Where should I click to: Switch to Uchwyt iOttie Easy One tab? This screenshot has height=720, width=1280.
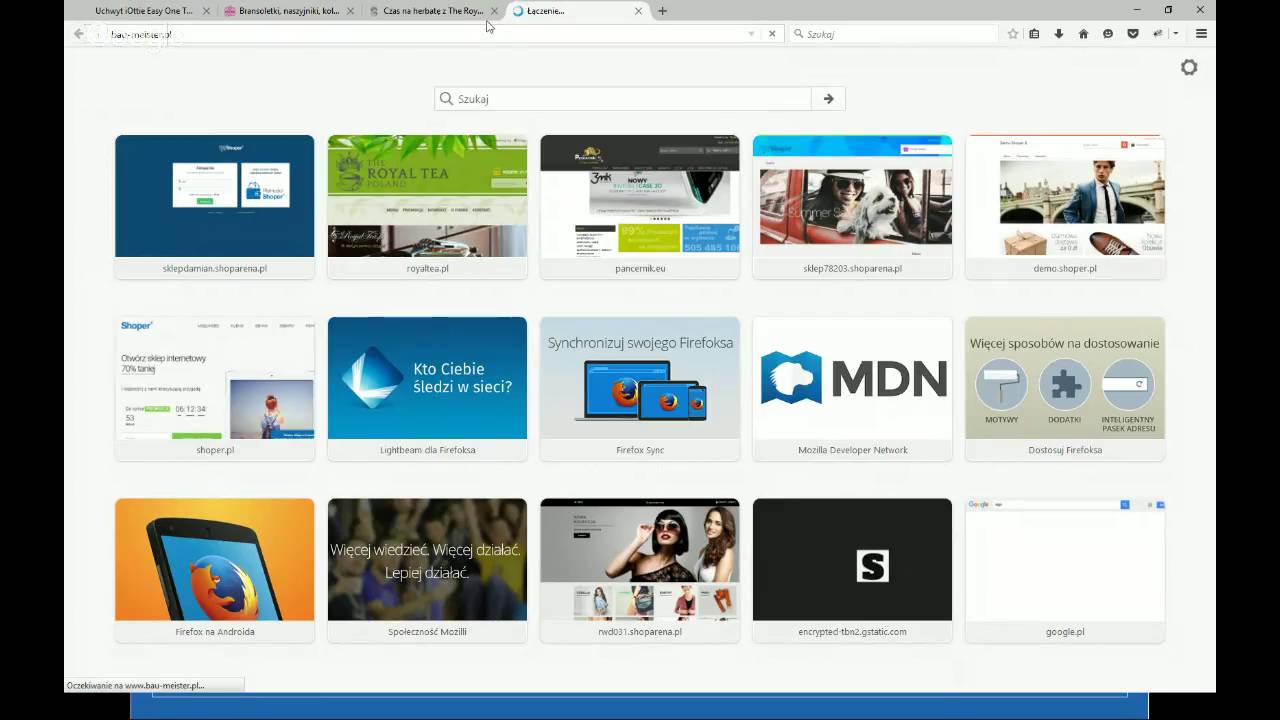point(143,11)
